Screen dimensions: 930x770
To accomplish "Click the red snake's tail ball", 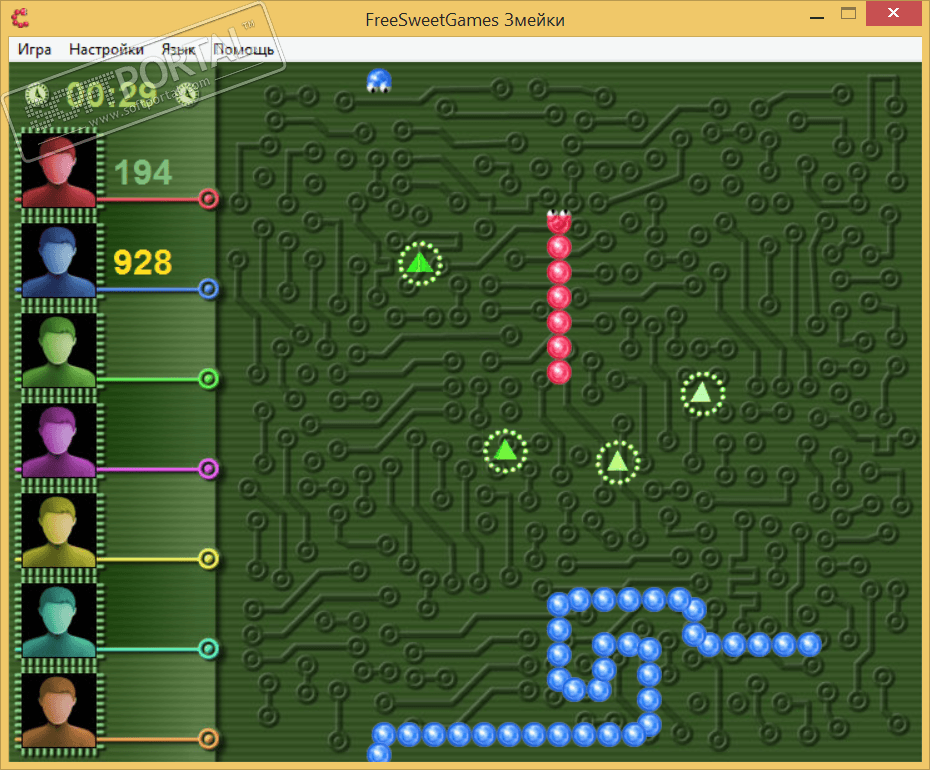I will click(x=559, y=373).
